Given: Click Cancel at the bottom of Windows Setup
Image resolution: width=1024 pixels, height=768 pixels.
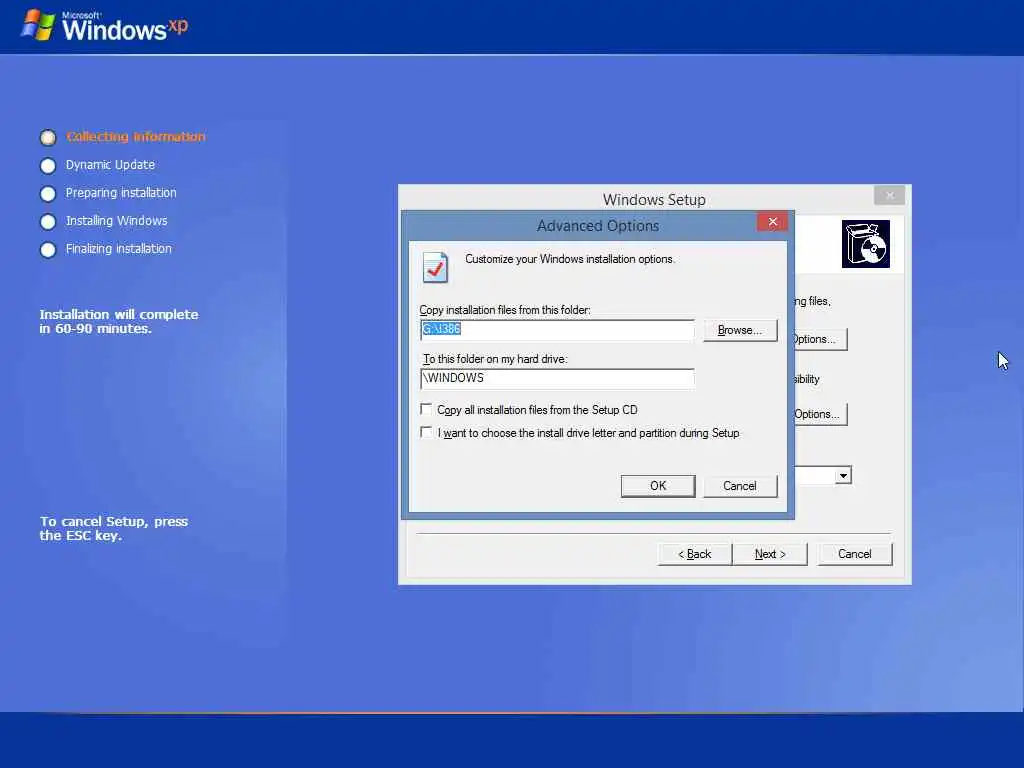Looking at the screenshot, I should (854, 554).
